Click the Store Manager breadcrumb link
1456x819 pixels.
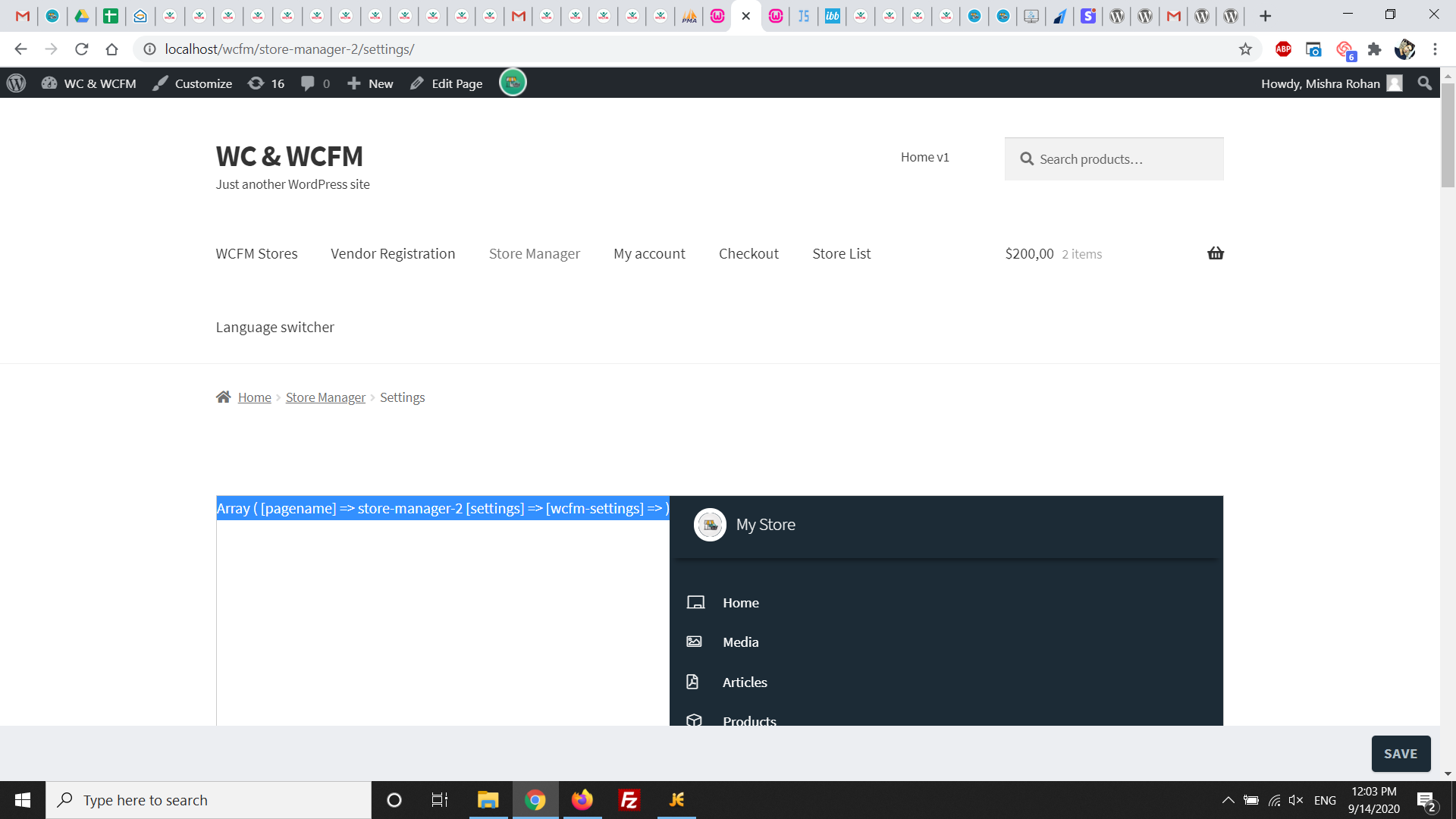click(325, 397)
